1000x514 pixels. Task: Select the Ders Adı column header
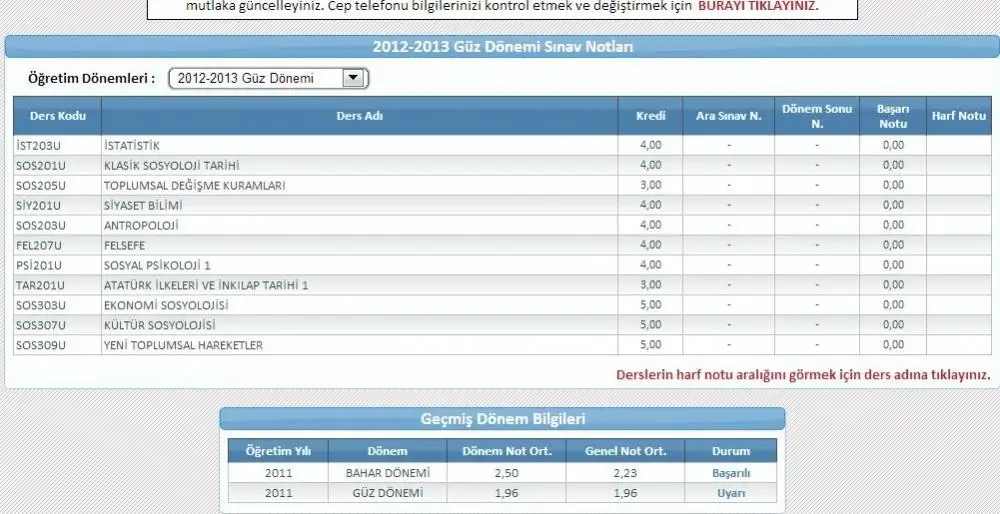pyautogui.click(x=360, y=116)
